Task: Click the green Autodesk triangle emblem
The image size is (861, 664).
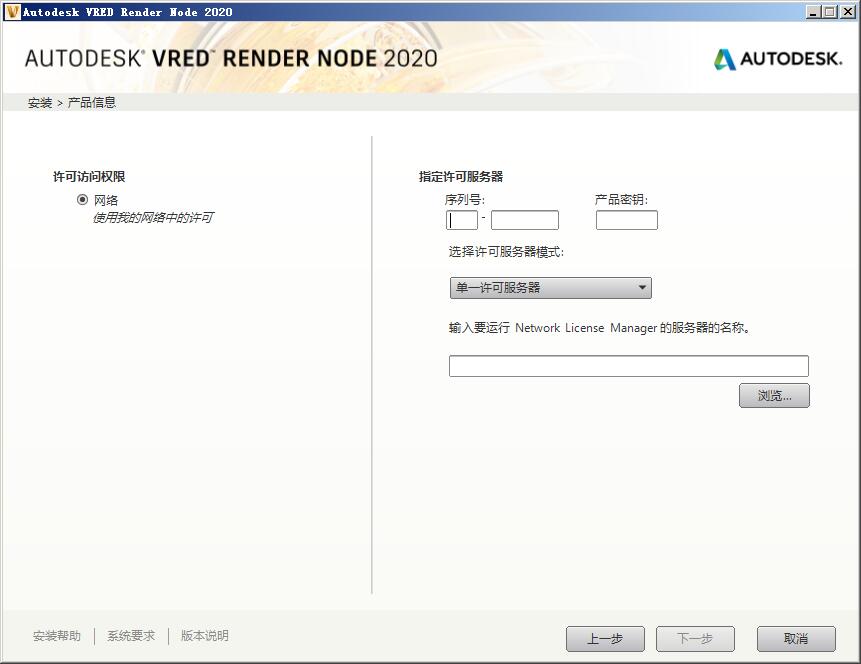Action: pos(723,59)
